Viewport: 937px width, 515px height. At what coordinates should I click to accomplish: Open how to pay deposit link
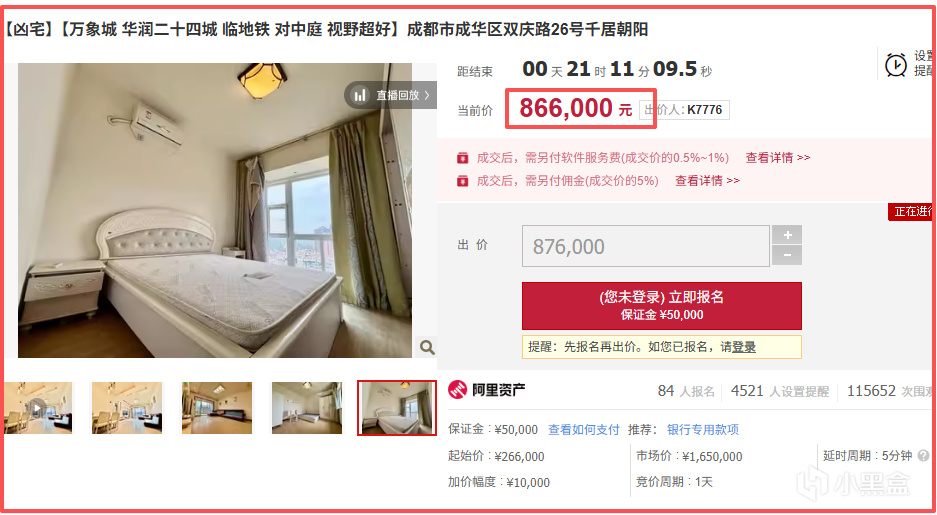pos(584,430)
